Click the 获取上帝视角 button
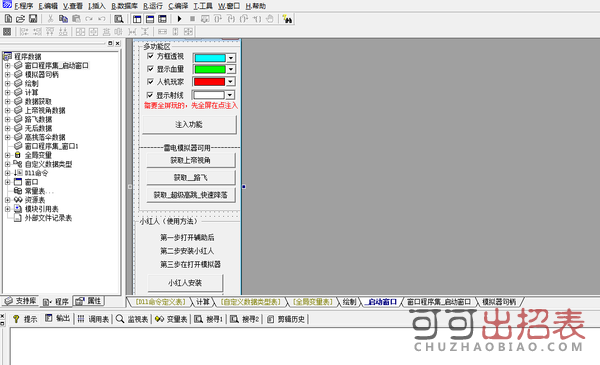600x365 pixels. click(191, 160)
